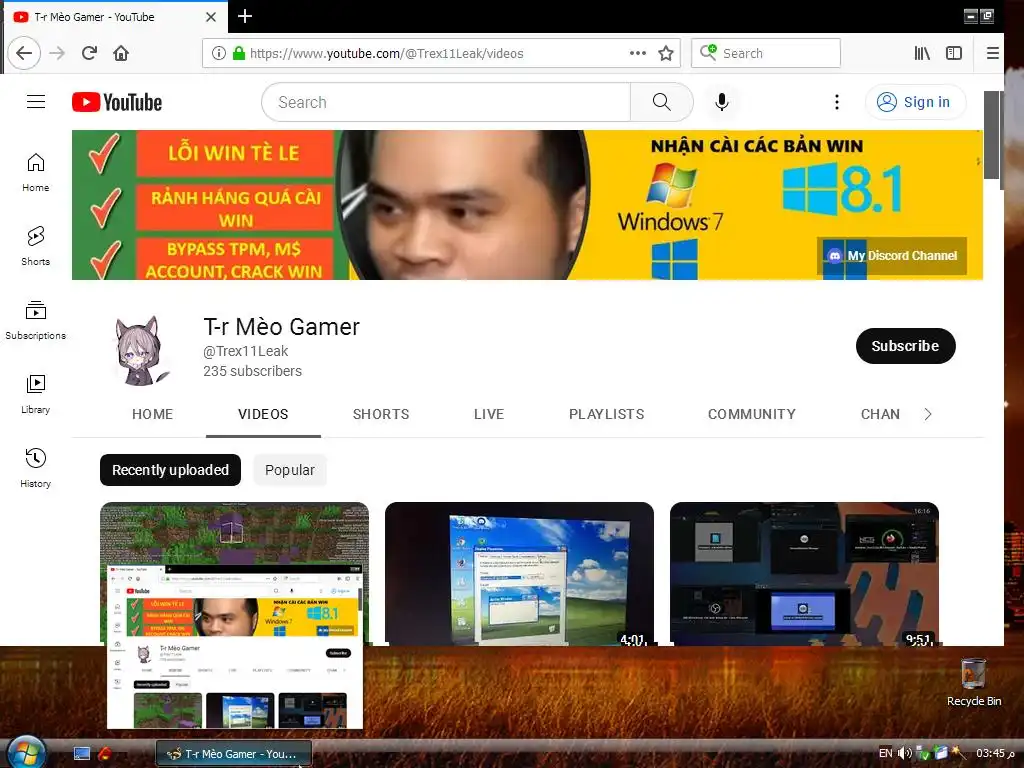
Task: Search with your voice microphone icon
Action: coord(722,102)
